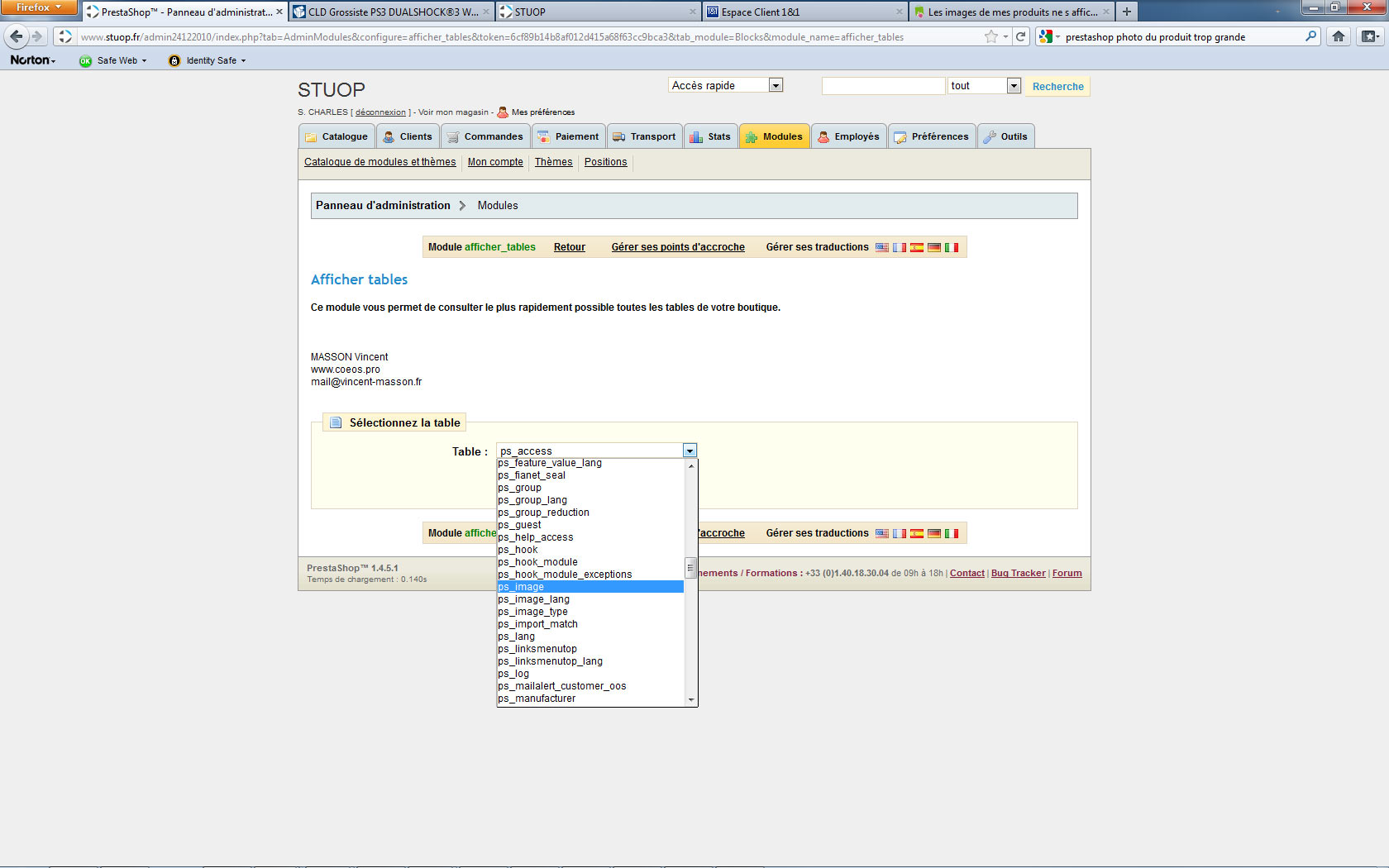Click the list scroll-up arrow
Screen dimensions: 1389x868
point(690,465)
